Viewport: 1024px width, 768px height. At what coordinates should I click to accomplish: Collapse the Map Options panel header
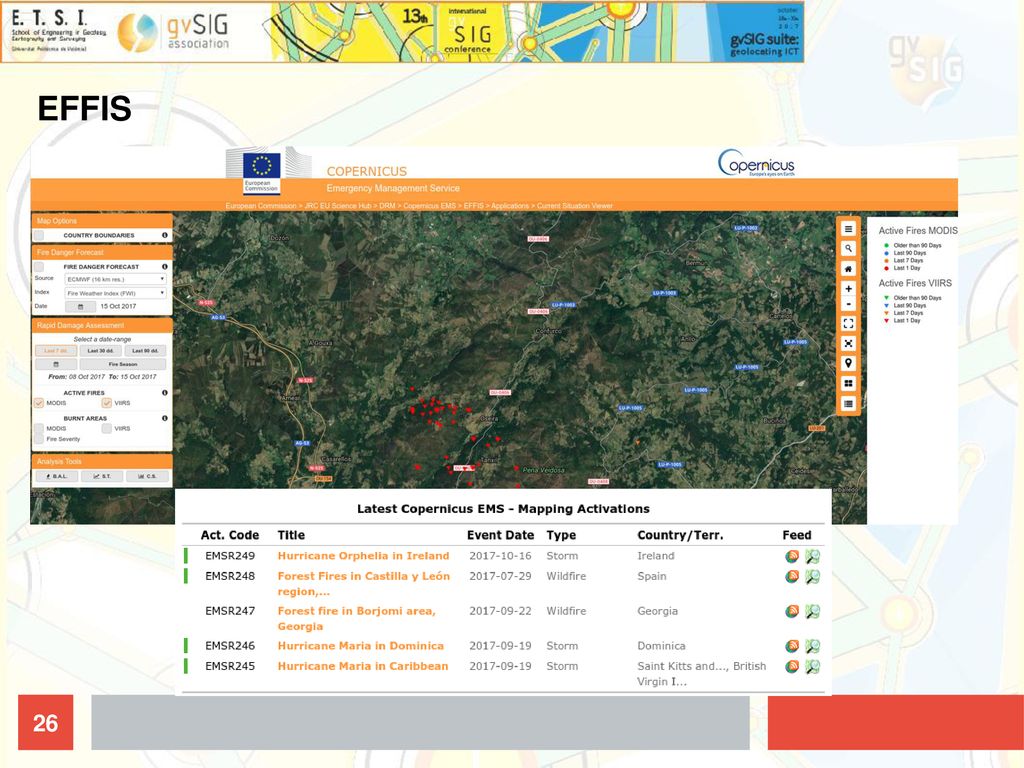pos(102,221)
